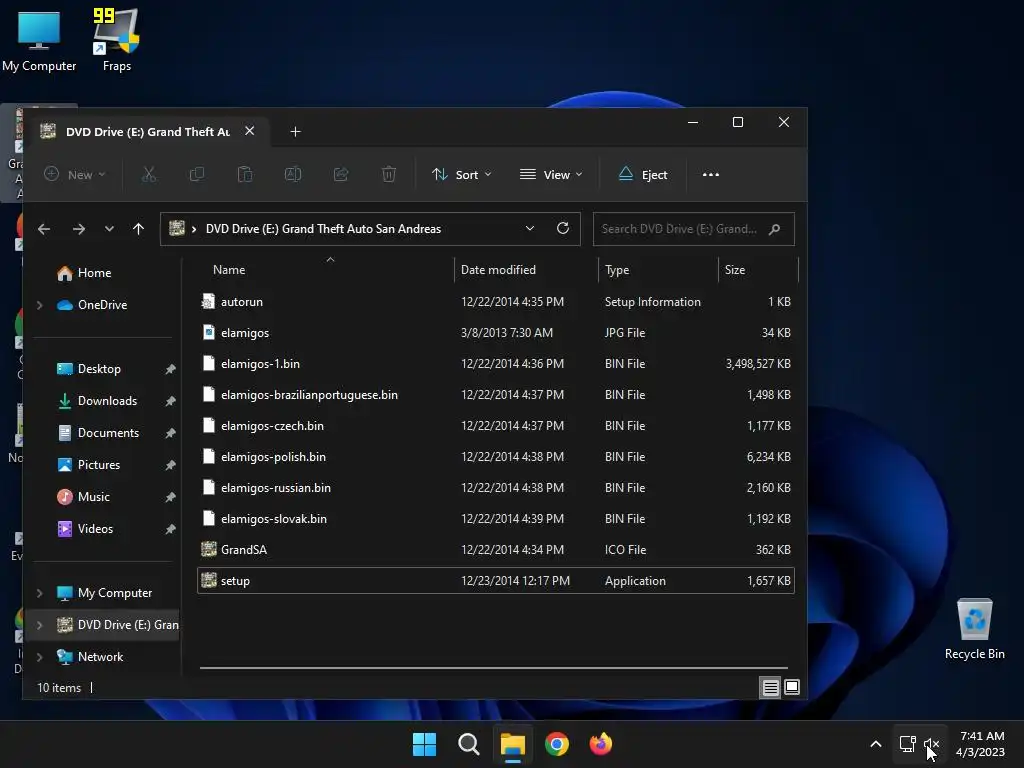Image resolution: width=1024 pixels, height=768 pixels.
Task: Sort by Date modified column
Action: click(498, 270)
